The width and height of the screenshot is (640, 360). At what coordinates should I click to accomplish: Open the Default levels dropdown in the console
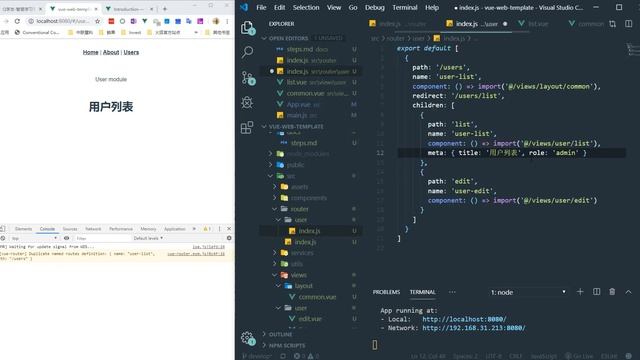148,238
